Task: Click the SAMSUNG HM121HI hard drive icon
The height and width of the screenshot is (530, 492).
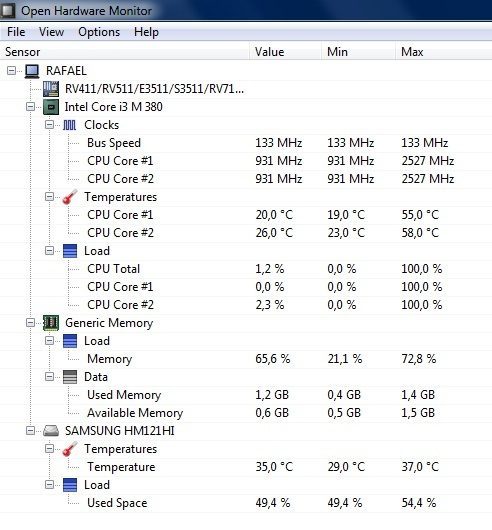Action: click(51, 431)
